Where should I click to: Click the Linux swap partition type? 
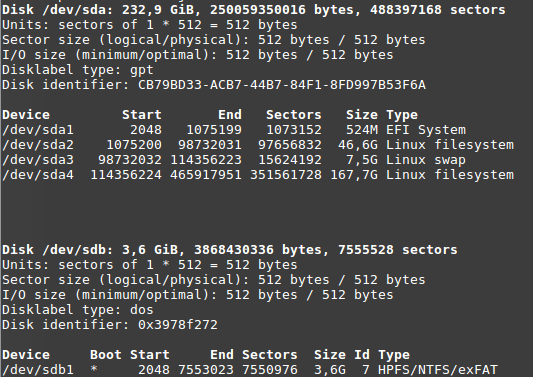(x=426, y=160)
